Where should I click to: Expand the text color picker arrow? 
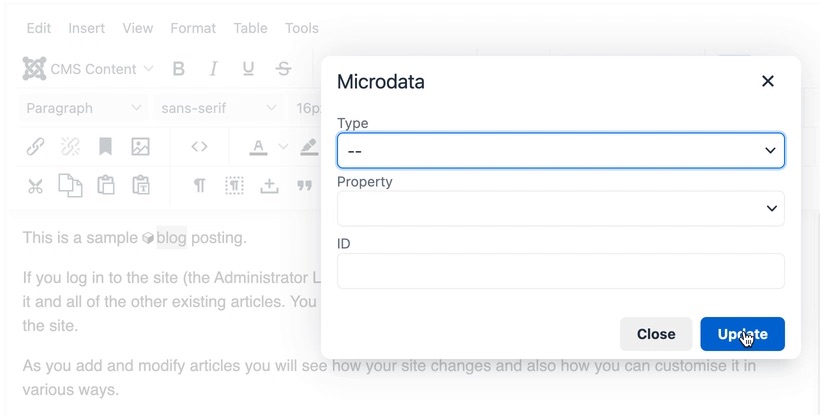[283, 147]
